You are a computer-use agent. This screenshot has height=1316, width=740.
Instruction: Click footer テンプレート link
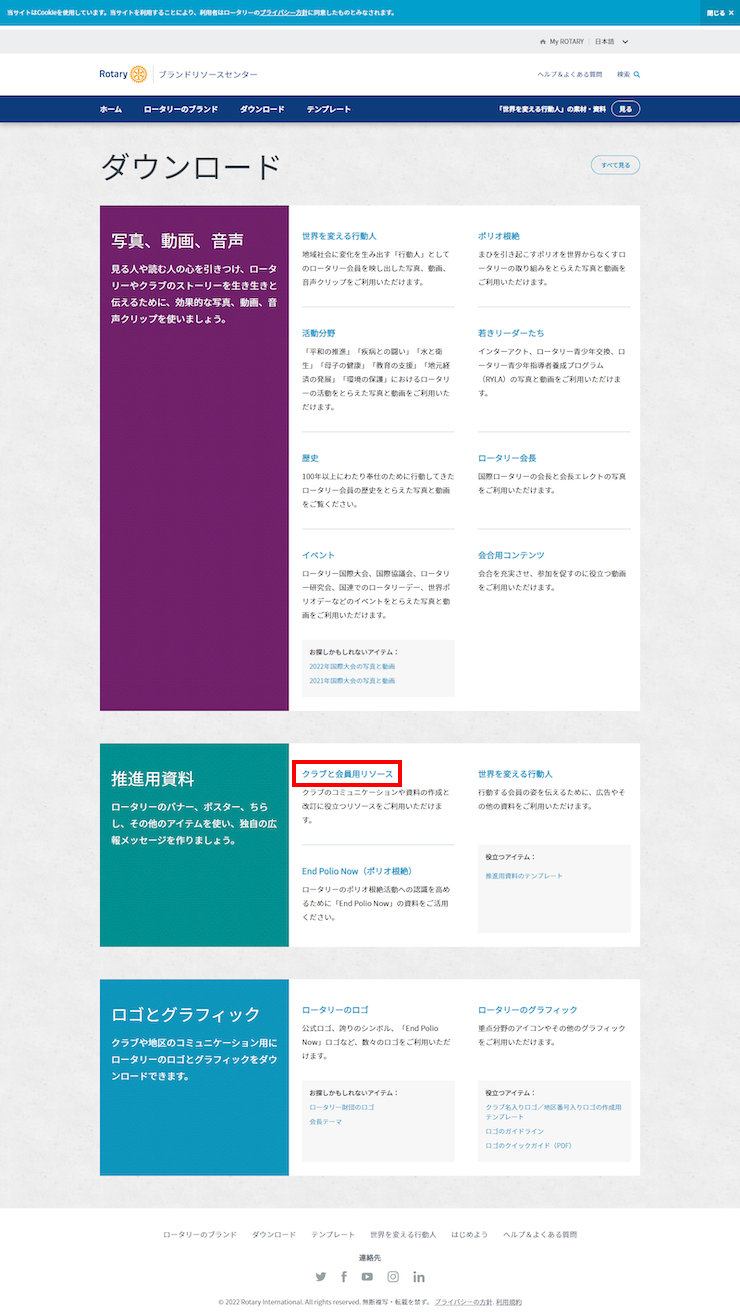pyautogui.click(x=333, y=1235)
